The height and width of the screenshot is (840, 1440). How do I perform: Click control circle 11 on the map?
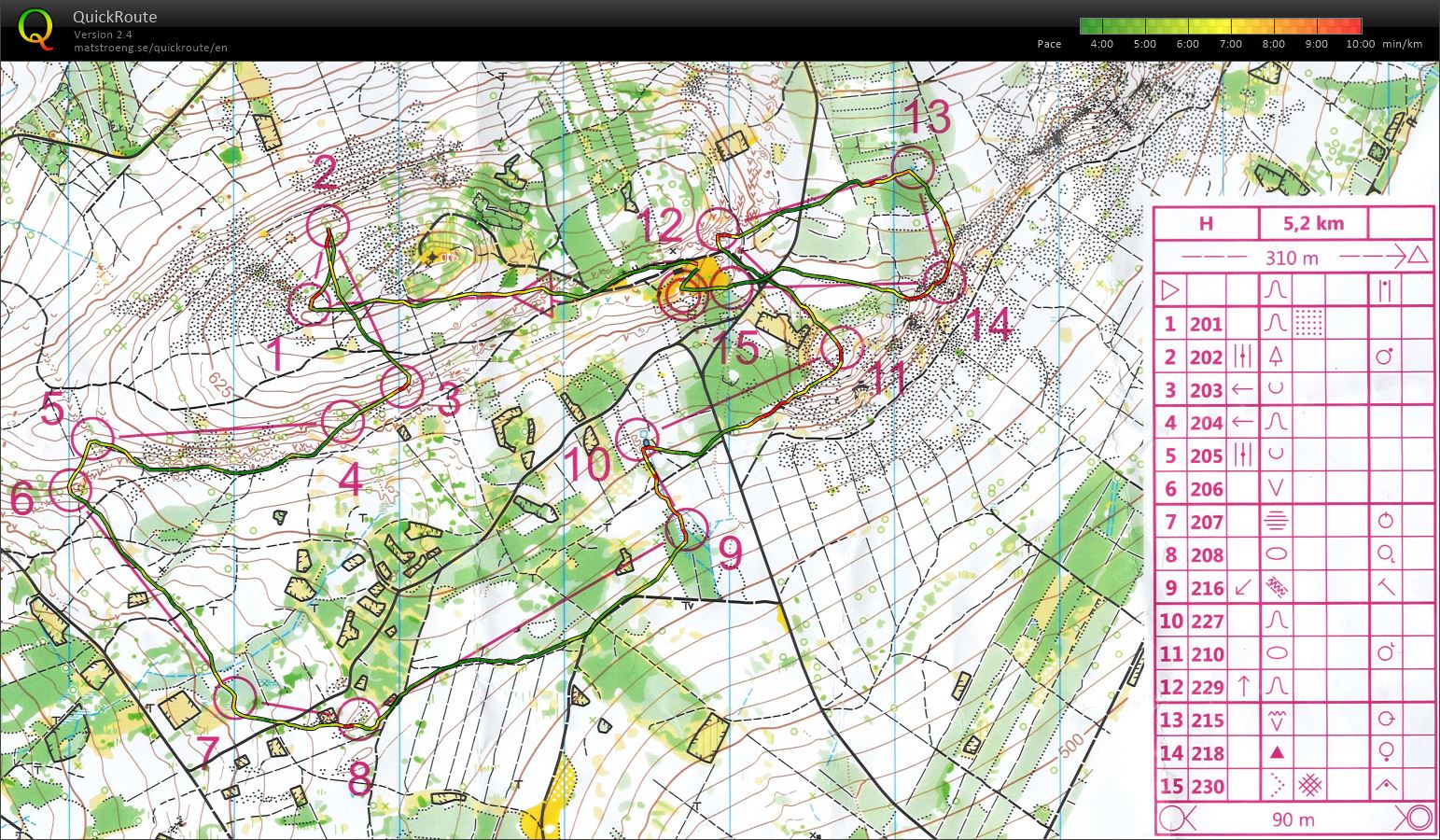(843, 347)
